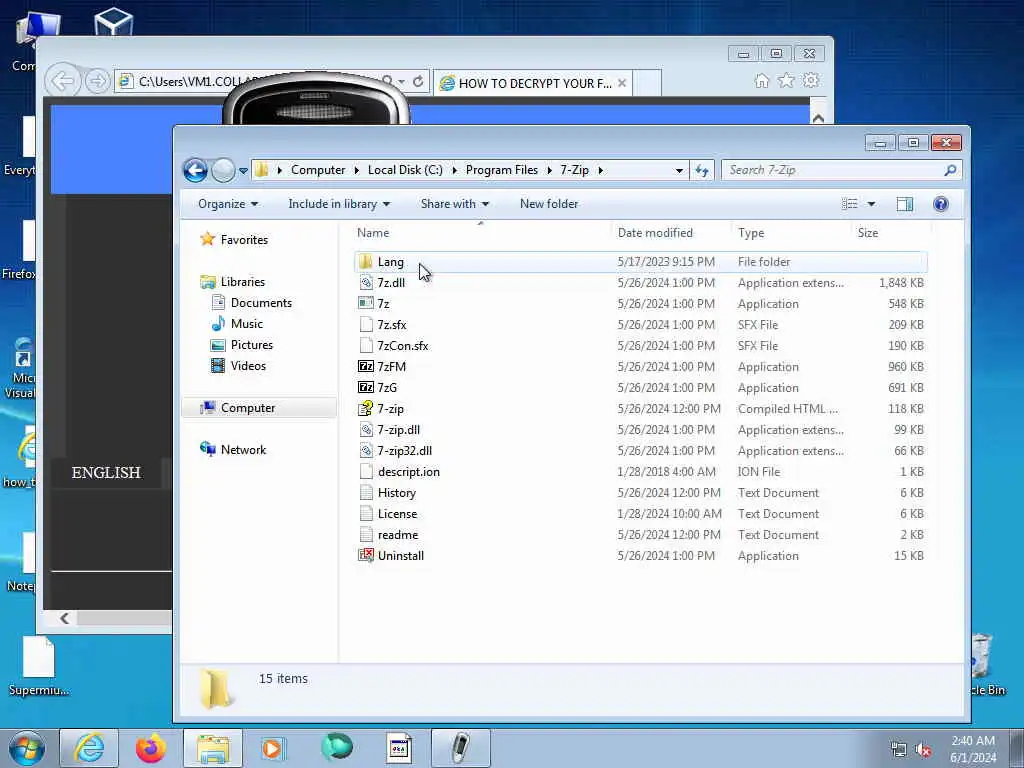This screenshot has height=768, width=1024.
Task: Open view options dropdown arrow
Action: pos(871,204)
